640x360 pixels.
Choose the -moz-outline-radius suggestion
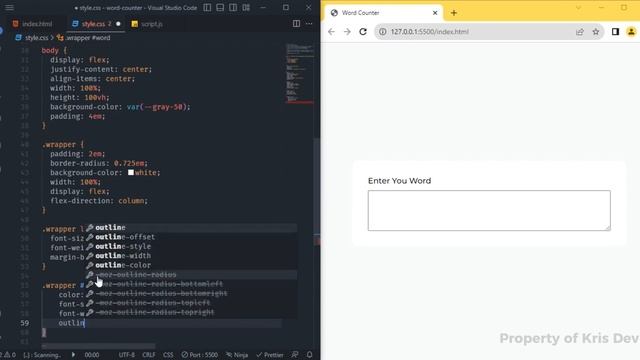pyautogui.click(x=191, y=274)
